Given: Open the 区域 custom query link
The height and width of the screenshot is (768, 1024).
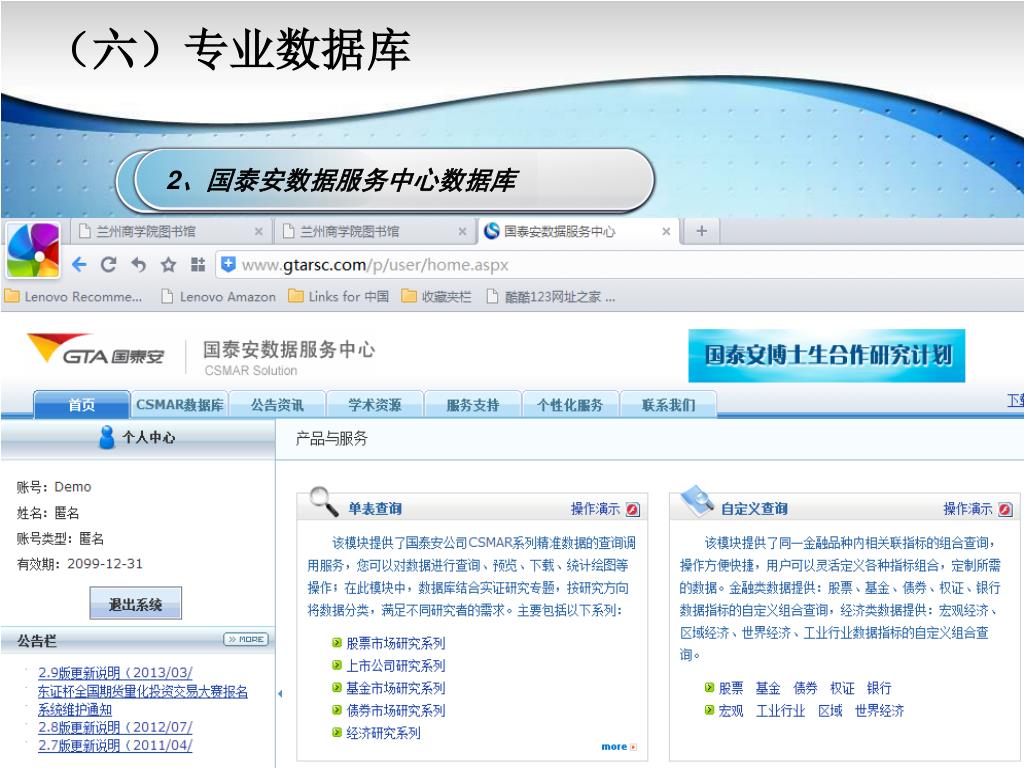Looking at the screenshot, I should coord(830,711).
